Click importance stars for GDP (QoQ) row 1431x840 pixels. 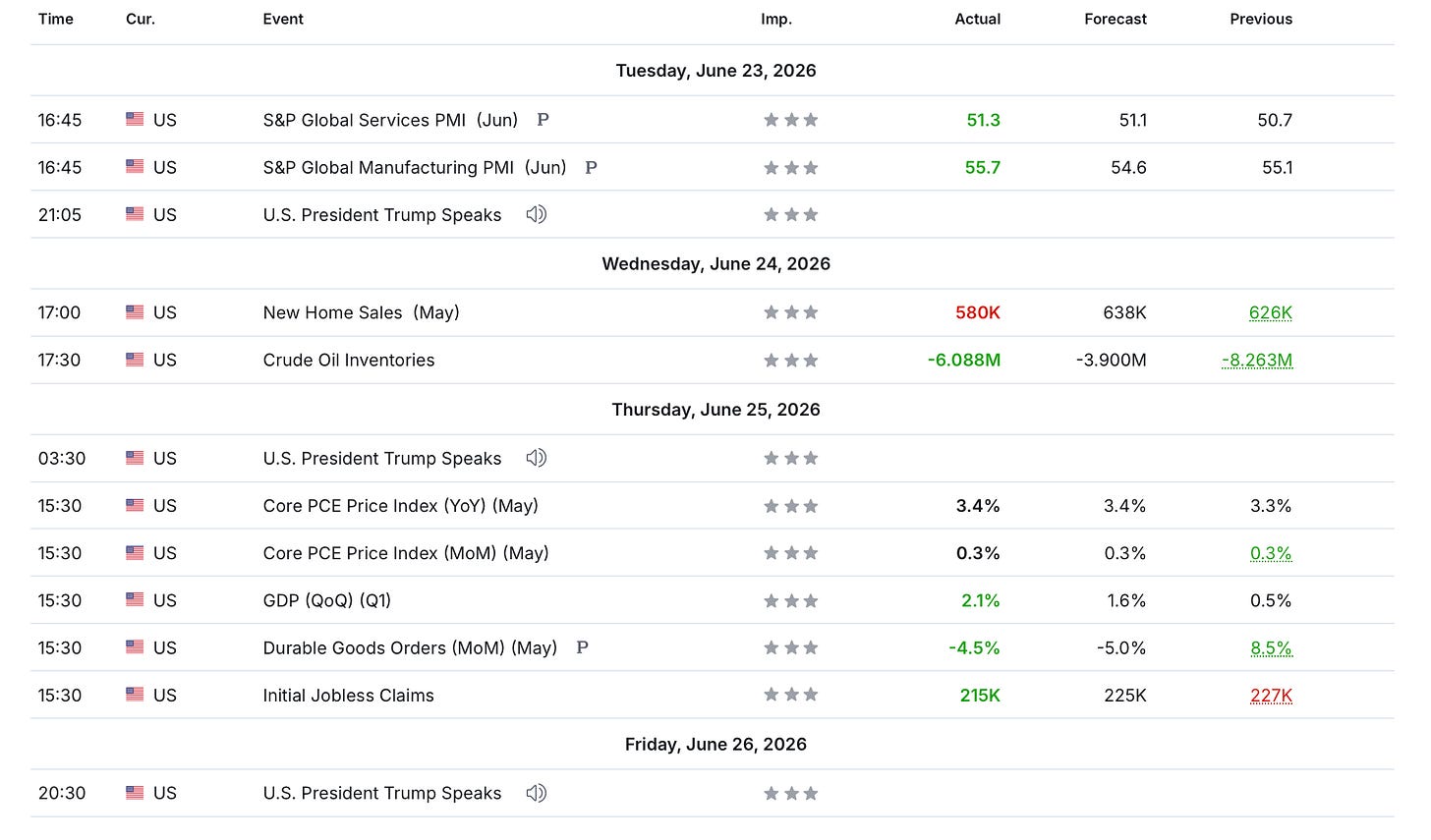tap(791, 600)
